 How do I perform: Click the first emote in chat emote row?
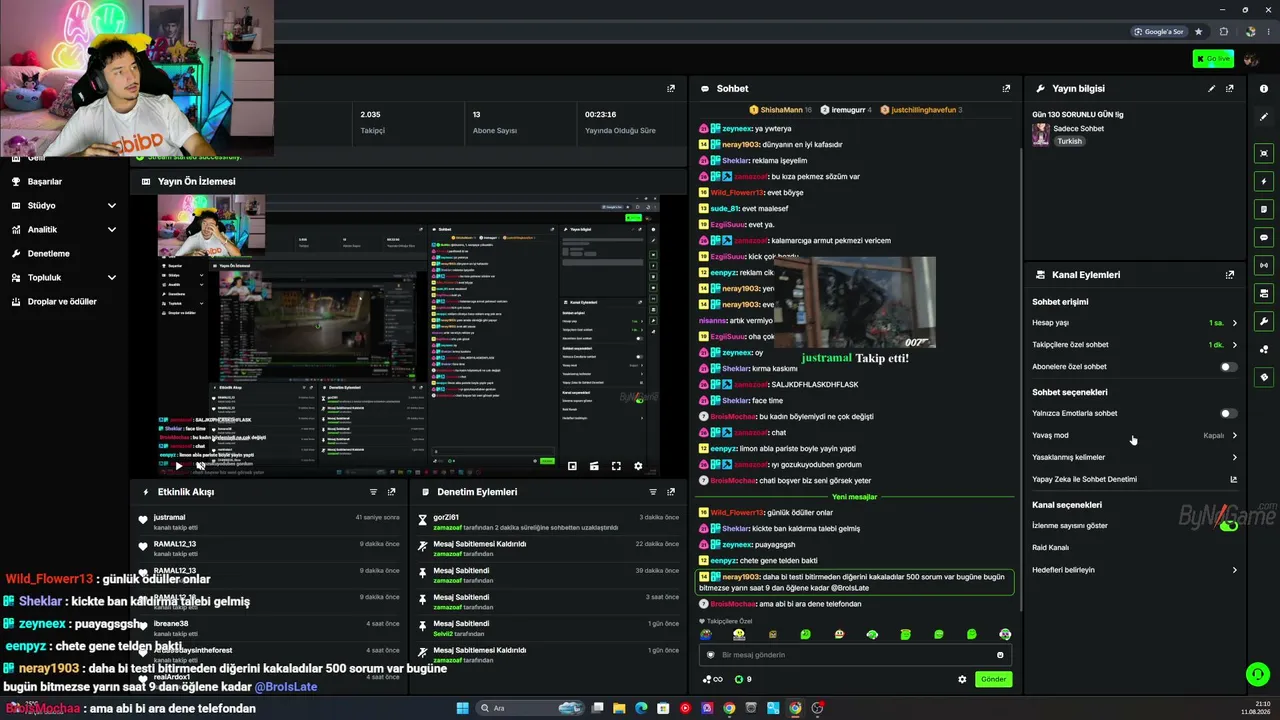[706, 635]
